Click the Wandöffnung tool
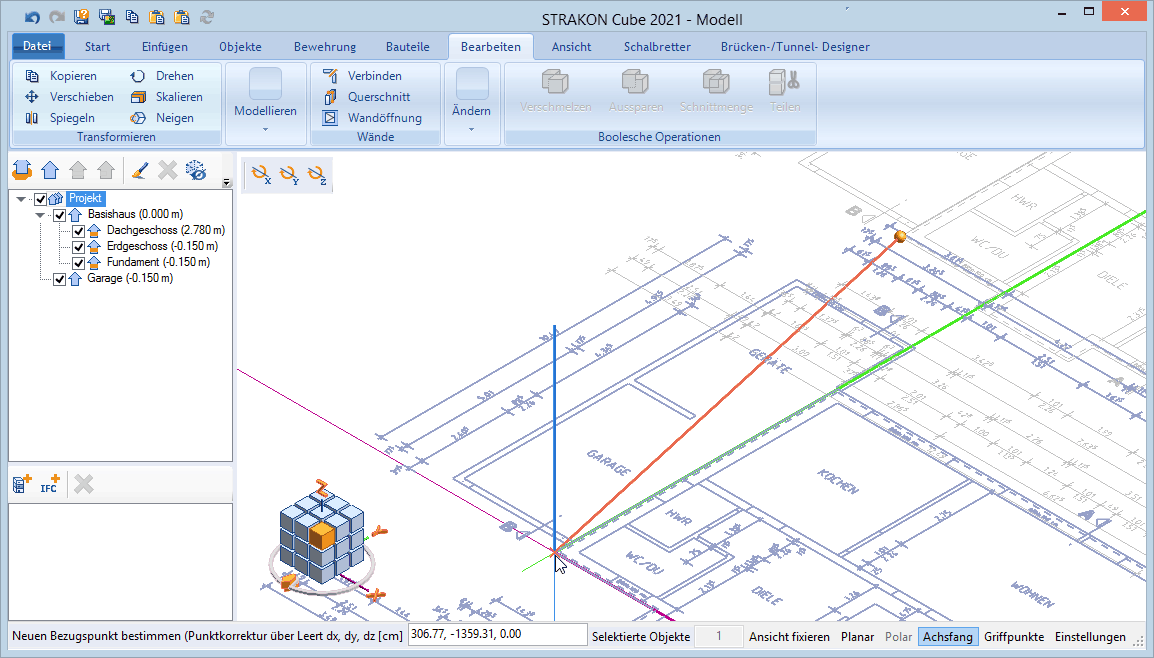Screen dimensions: 1154x658 point(372,118)
